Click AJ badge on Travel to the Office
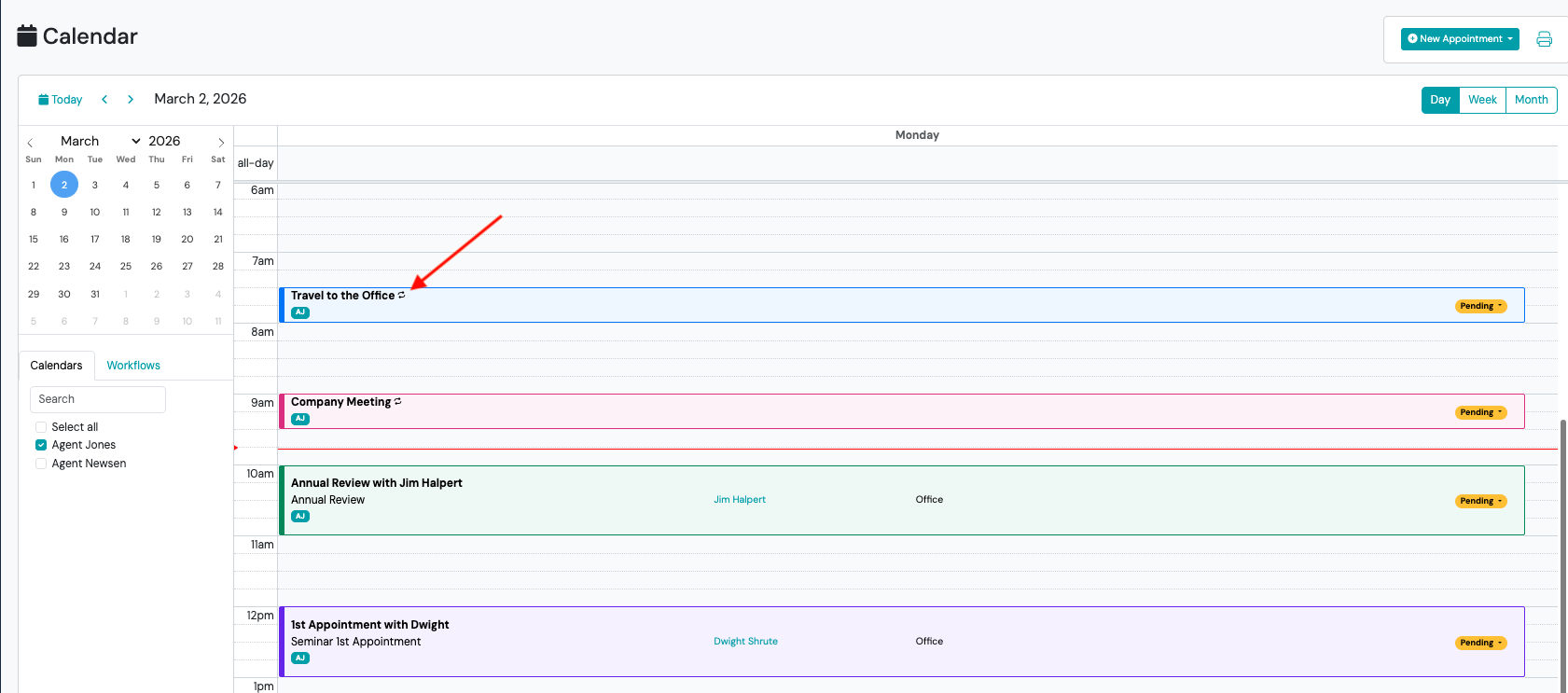This screenshot has width=1568, height=693. point(300,312)
